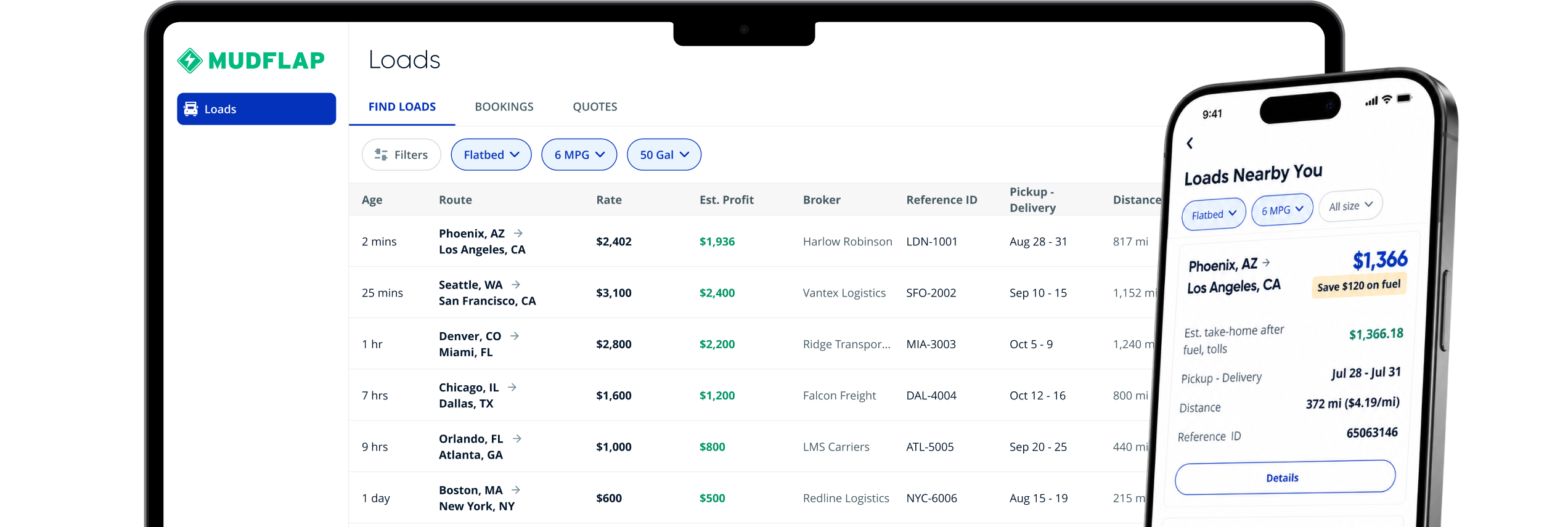Click the Rate column header
The width and height of the screenshot is (1568, 527).
pos(609,200)
